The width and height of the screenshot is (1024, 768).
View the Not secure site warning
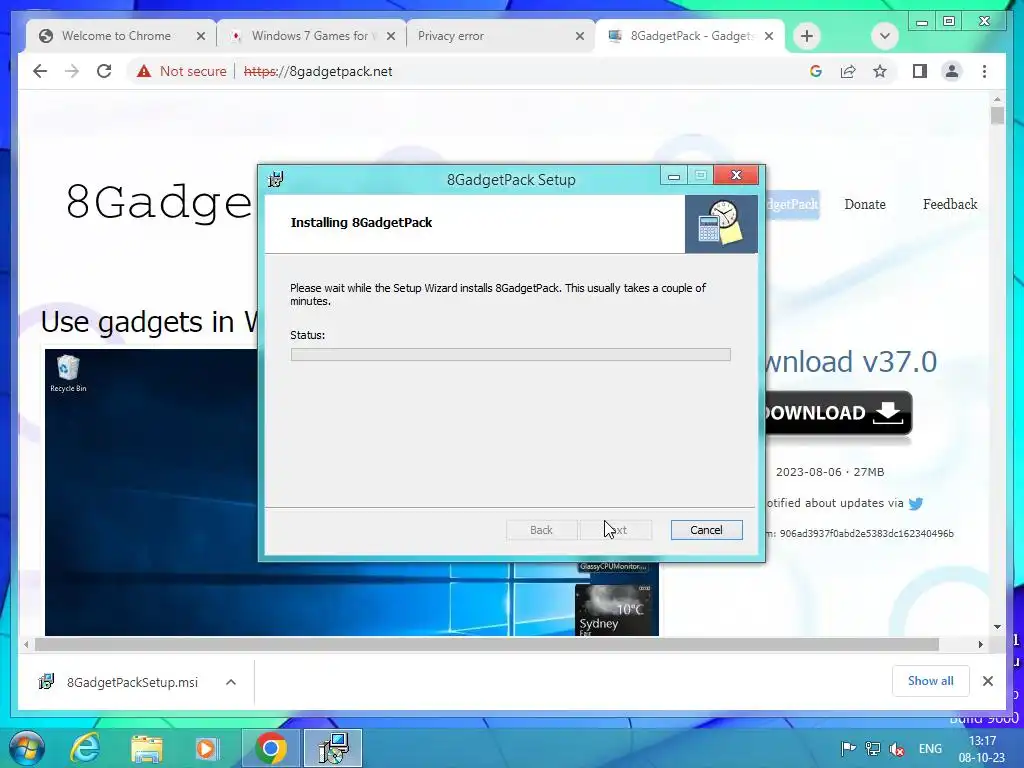tap(182, 71)
